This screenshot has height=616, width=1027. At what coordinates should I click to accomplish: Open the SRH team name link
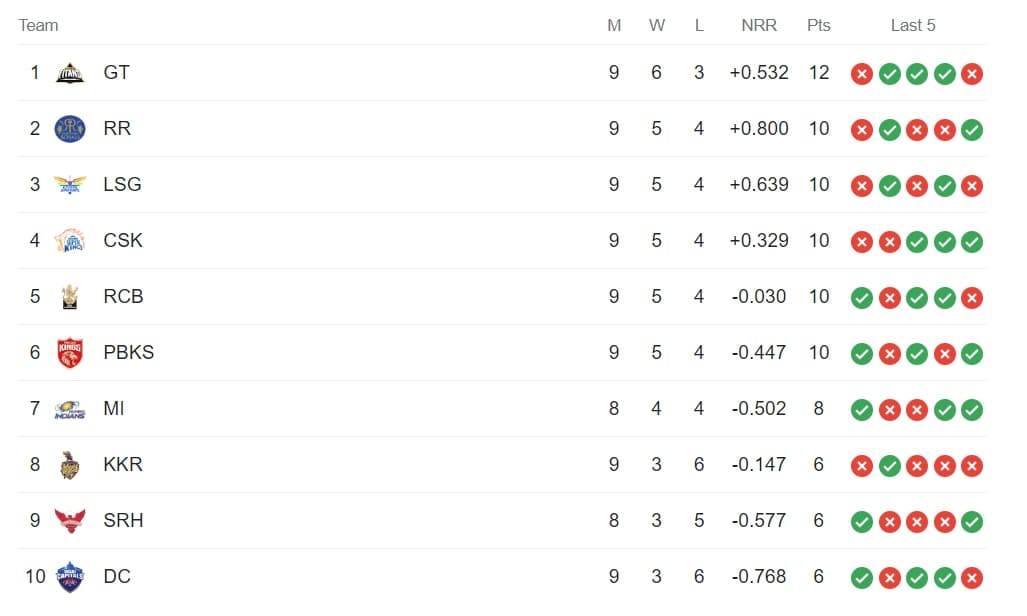coord(123,521)
